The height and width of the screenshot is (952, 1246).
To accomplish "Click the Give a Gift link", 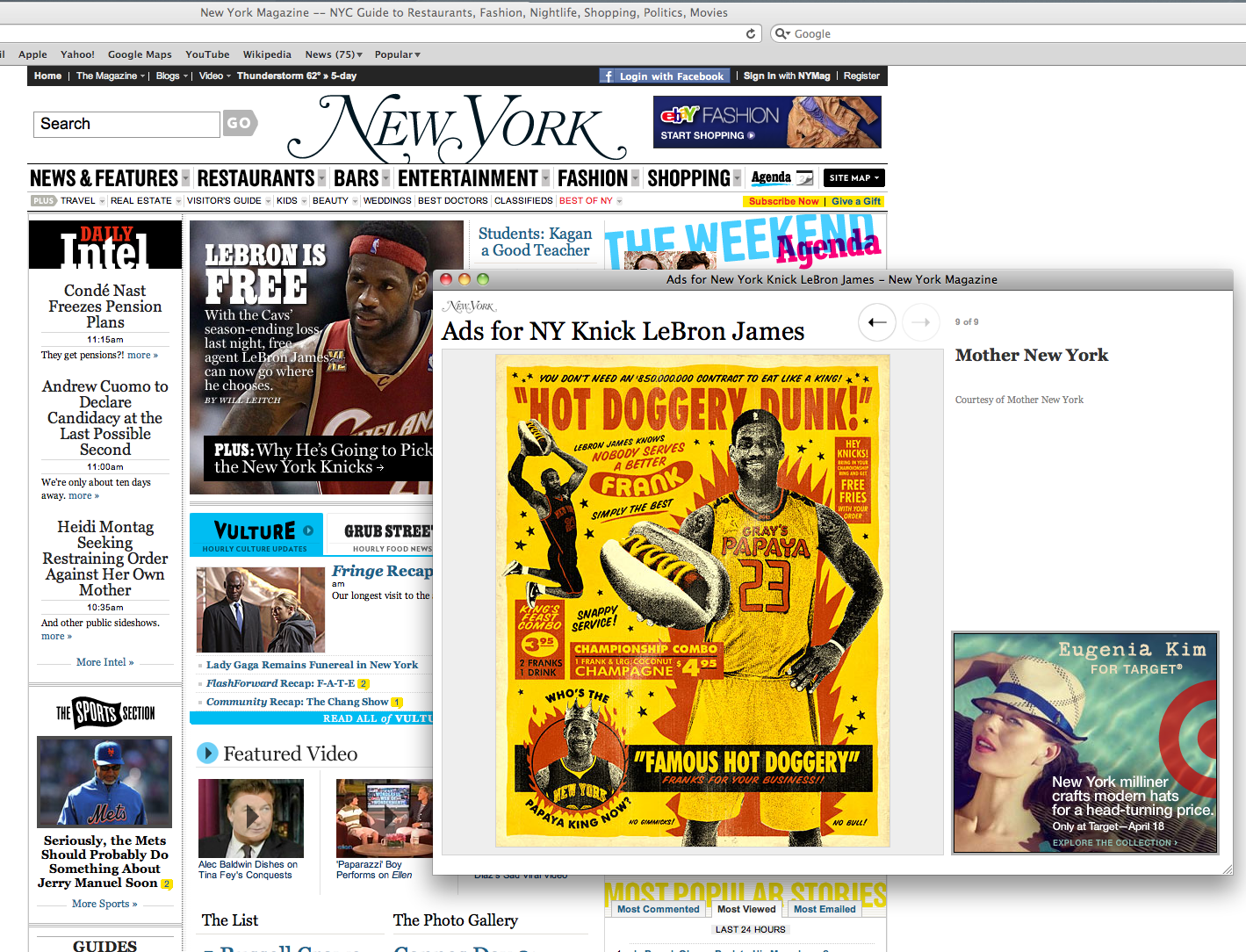I will tap(856, 201).
